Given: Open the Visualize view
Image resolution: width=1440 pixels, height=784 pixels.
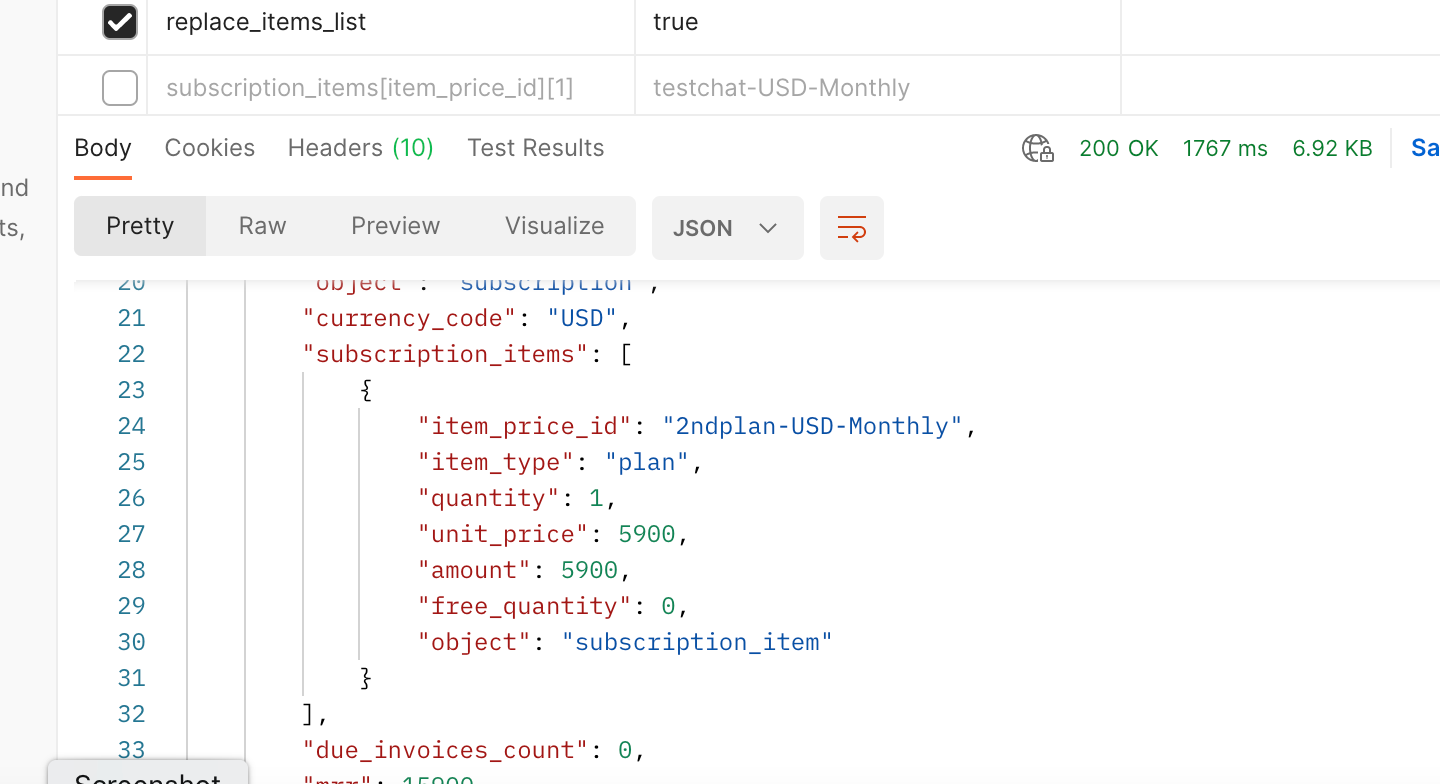Looking at the screenshot, I should coord(554,226).
